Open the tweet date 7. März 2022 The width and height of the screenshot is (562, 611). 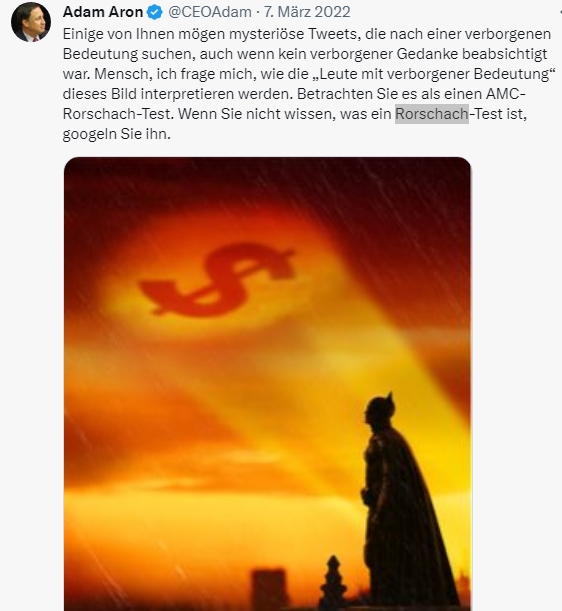click(307, 12)
